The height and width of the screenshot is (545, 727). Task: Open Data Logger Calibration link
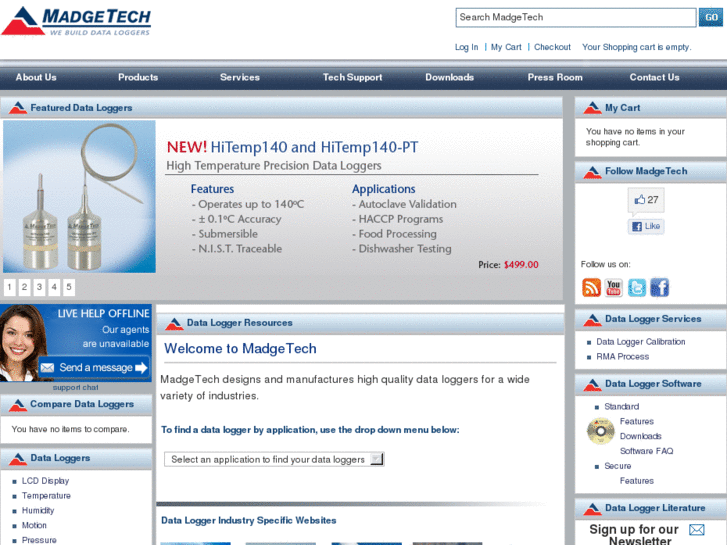point(641,342)
